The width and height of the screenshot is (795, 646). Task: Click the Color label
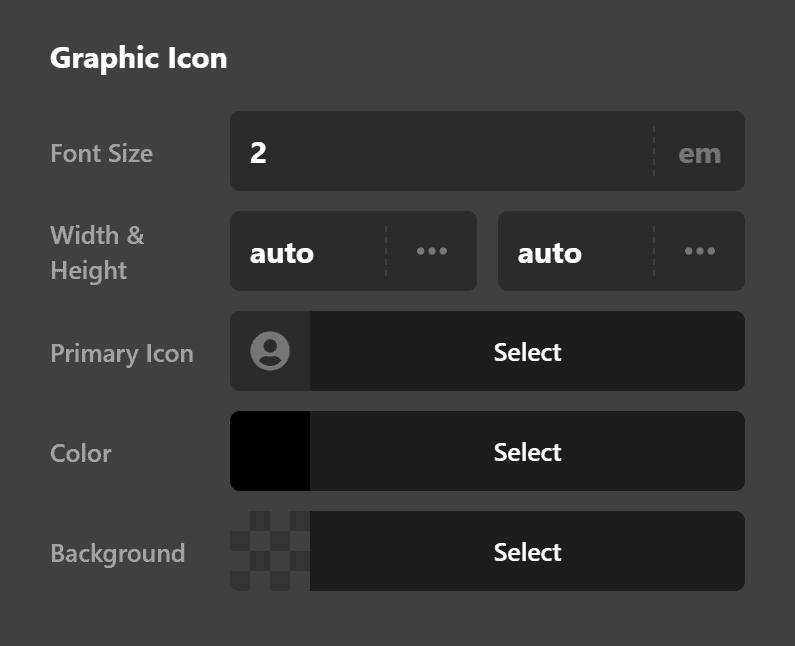coord(81,453)
